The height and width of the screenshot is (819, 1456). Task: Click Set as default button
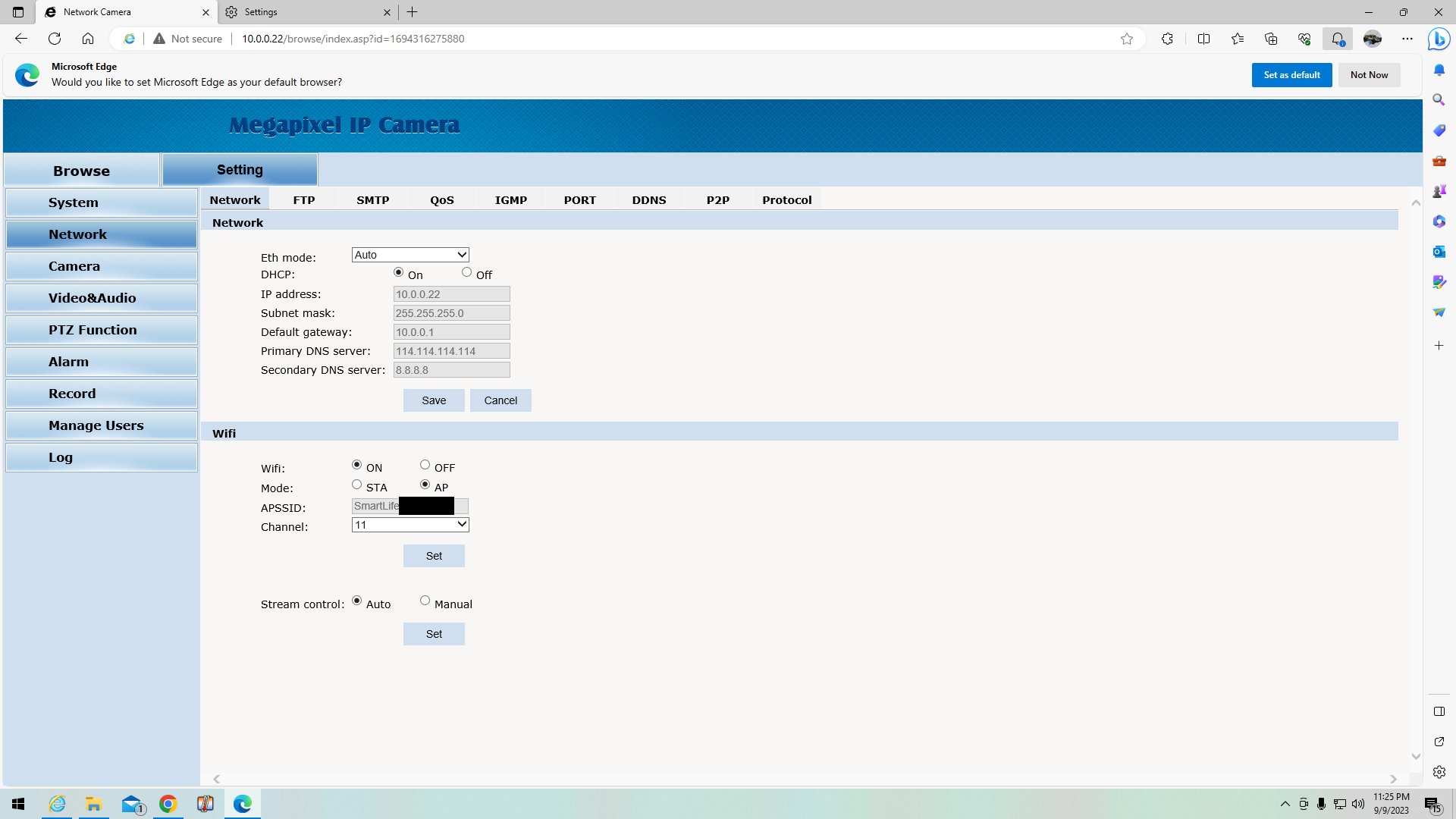tap(1291, 75)
